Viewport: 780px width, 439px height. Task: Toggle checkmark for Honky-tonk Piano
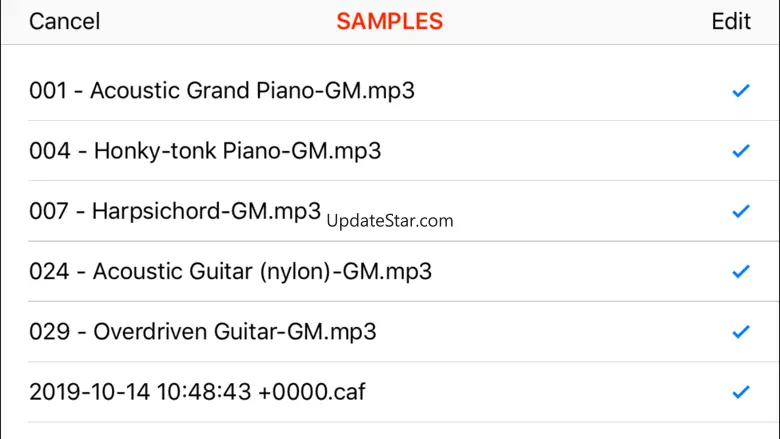741,151
